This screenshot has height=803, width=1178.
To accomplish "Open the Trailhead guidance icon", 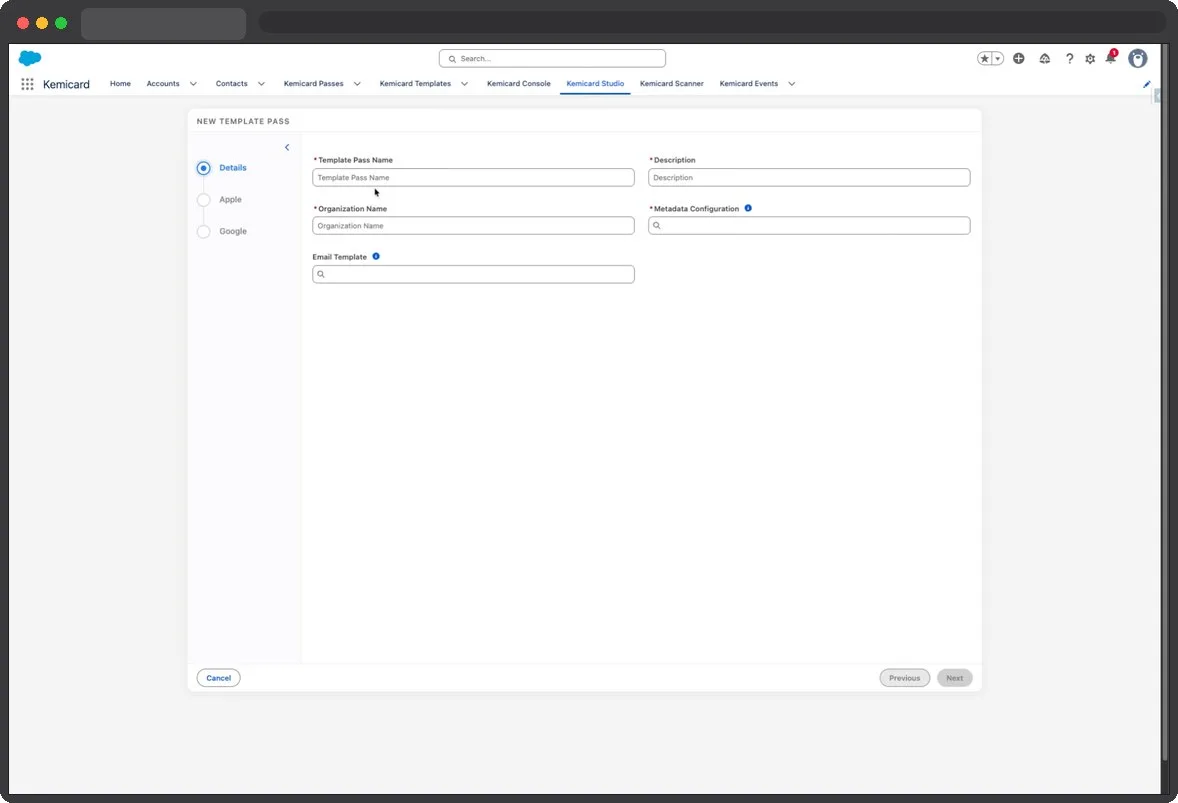I will [x=1044, y=59].
